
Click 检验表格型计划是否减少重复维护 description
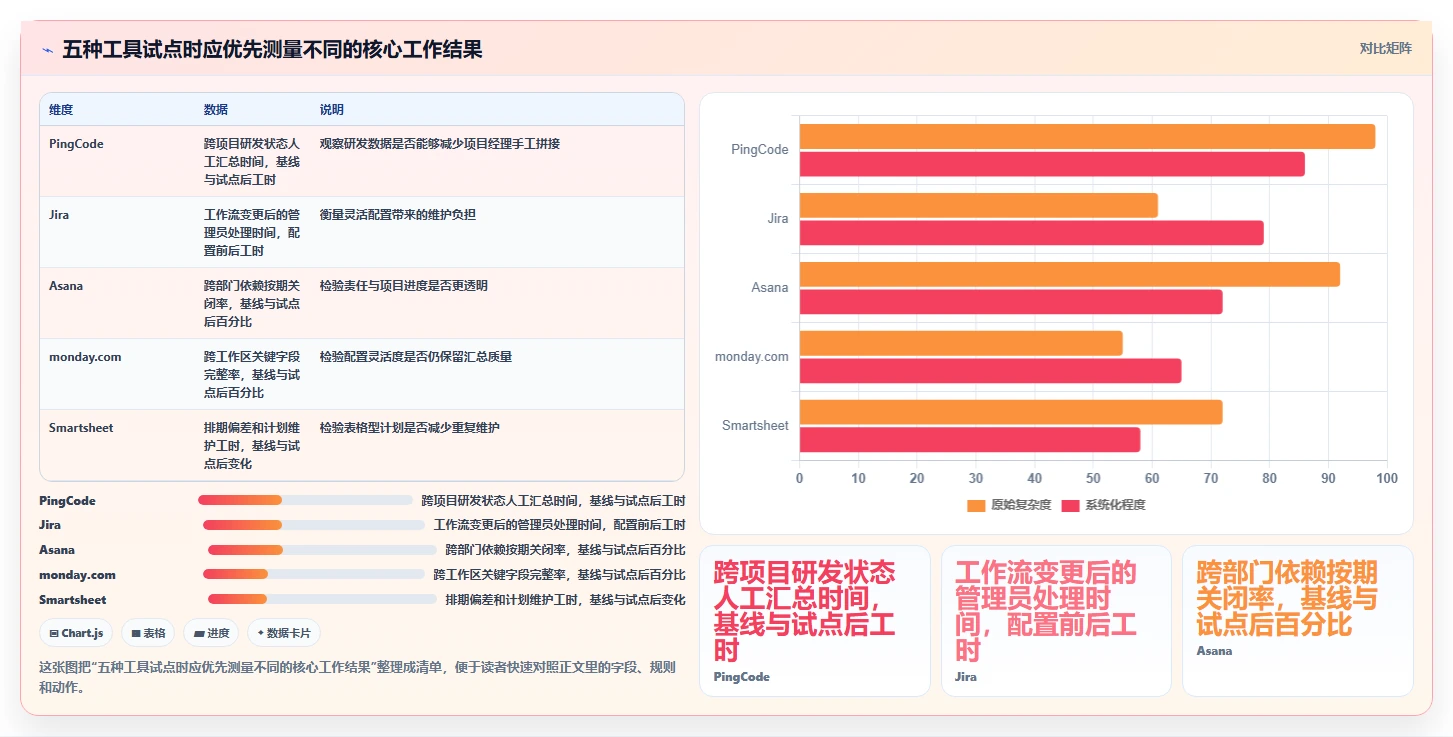click(x=410, y=428)
